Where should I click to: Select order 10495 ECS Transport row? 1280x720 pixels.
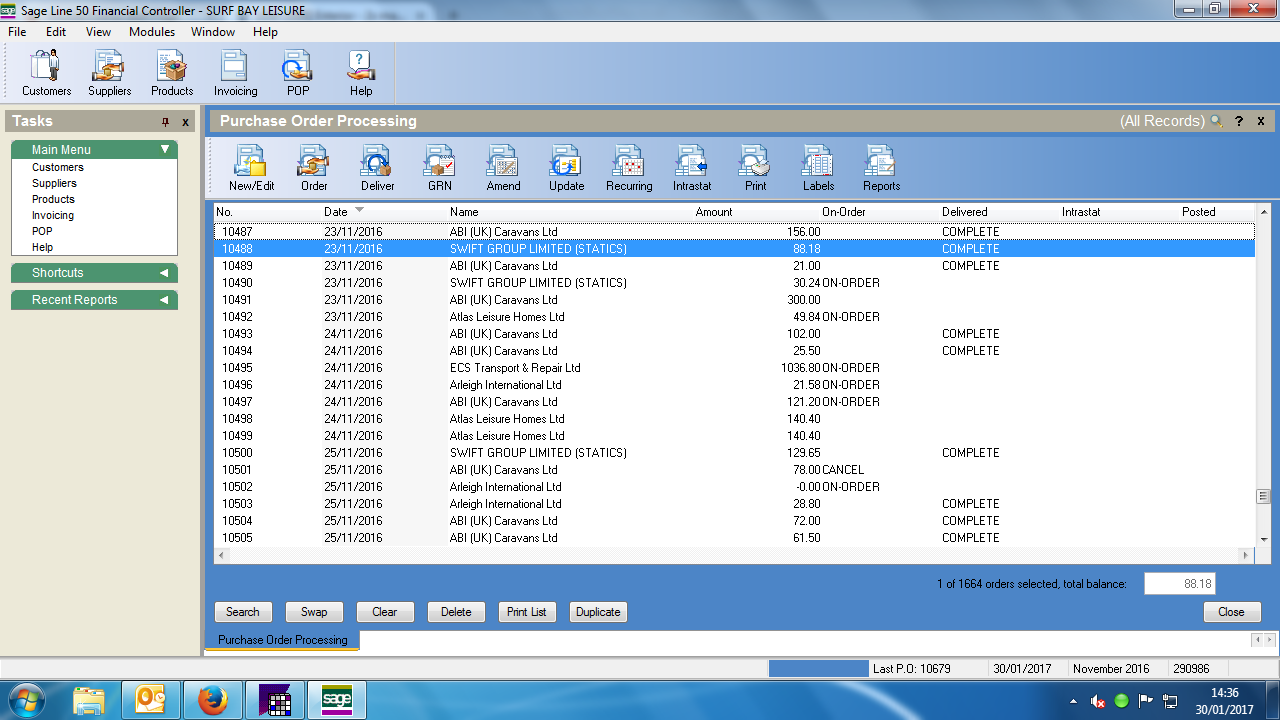coord(515,368)
